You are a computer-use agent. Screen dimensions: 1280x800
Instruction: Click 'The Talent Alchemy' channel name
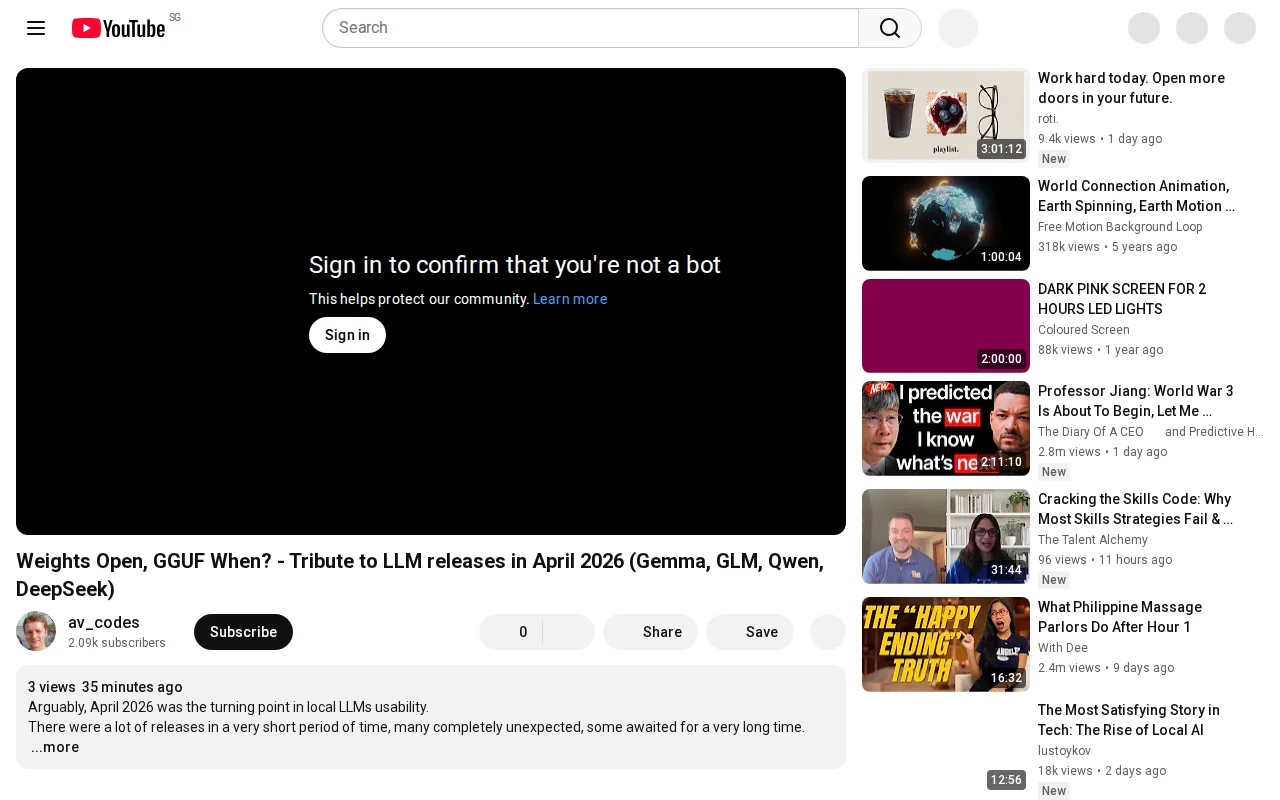(x=1093, y=540)
